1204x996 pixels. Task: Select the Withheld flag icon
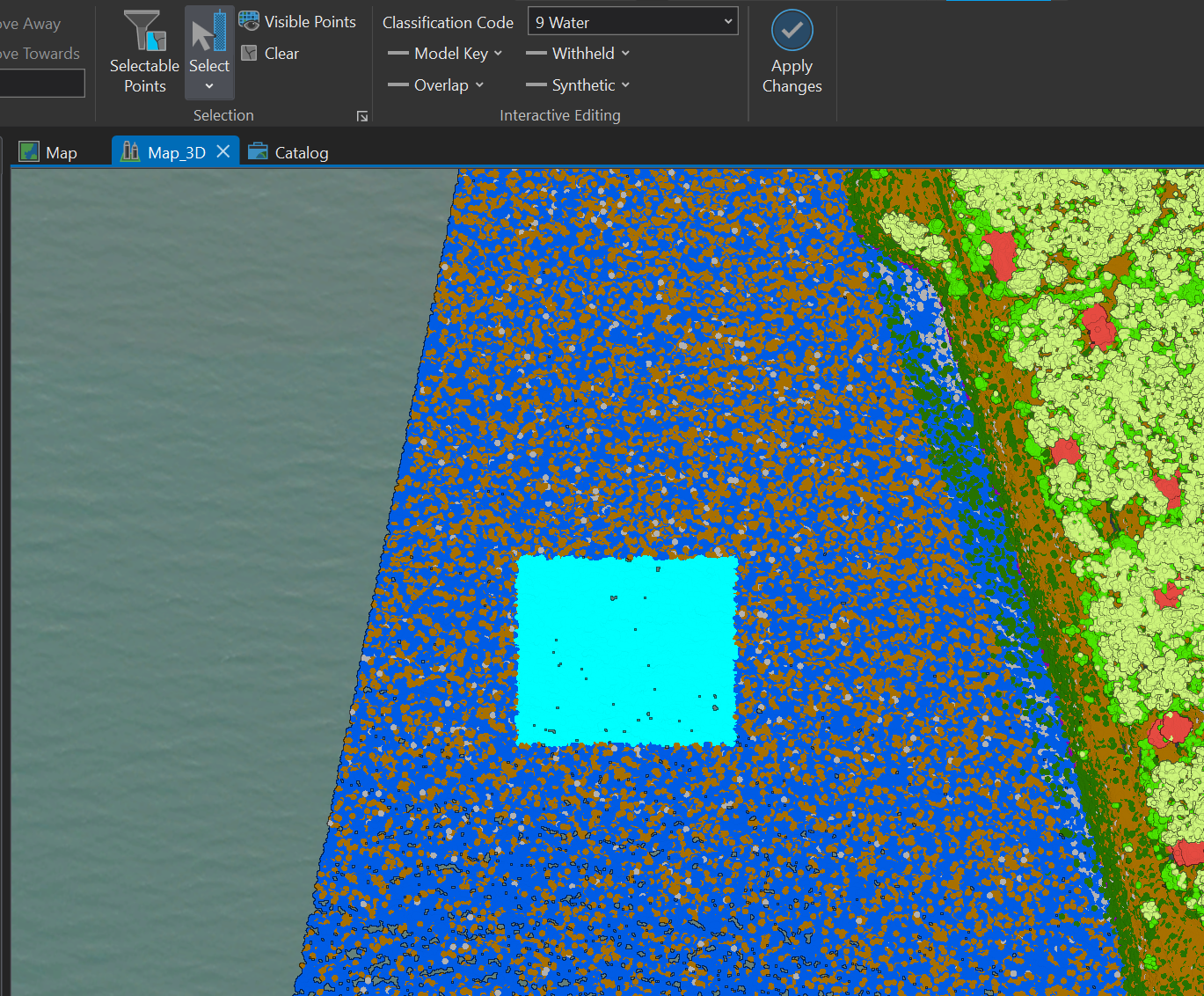pos(536,54)
